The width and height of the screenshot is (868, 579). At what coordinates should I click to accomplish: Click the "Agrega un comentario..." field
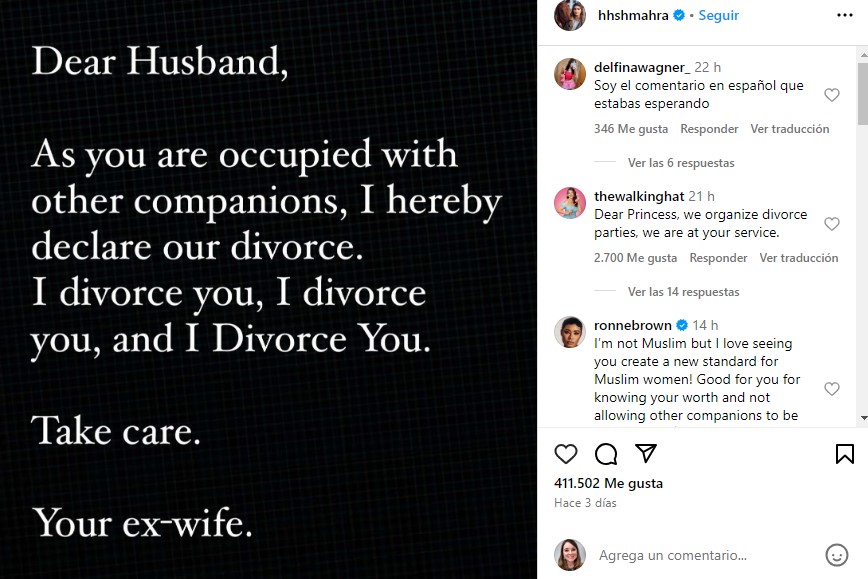pos(700,555)
